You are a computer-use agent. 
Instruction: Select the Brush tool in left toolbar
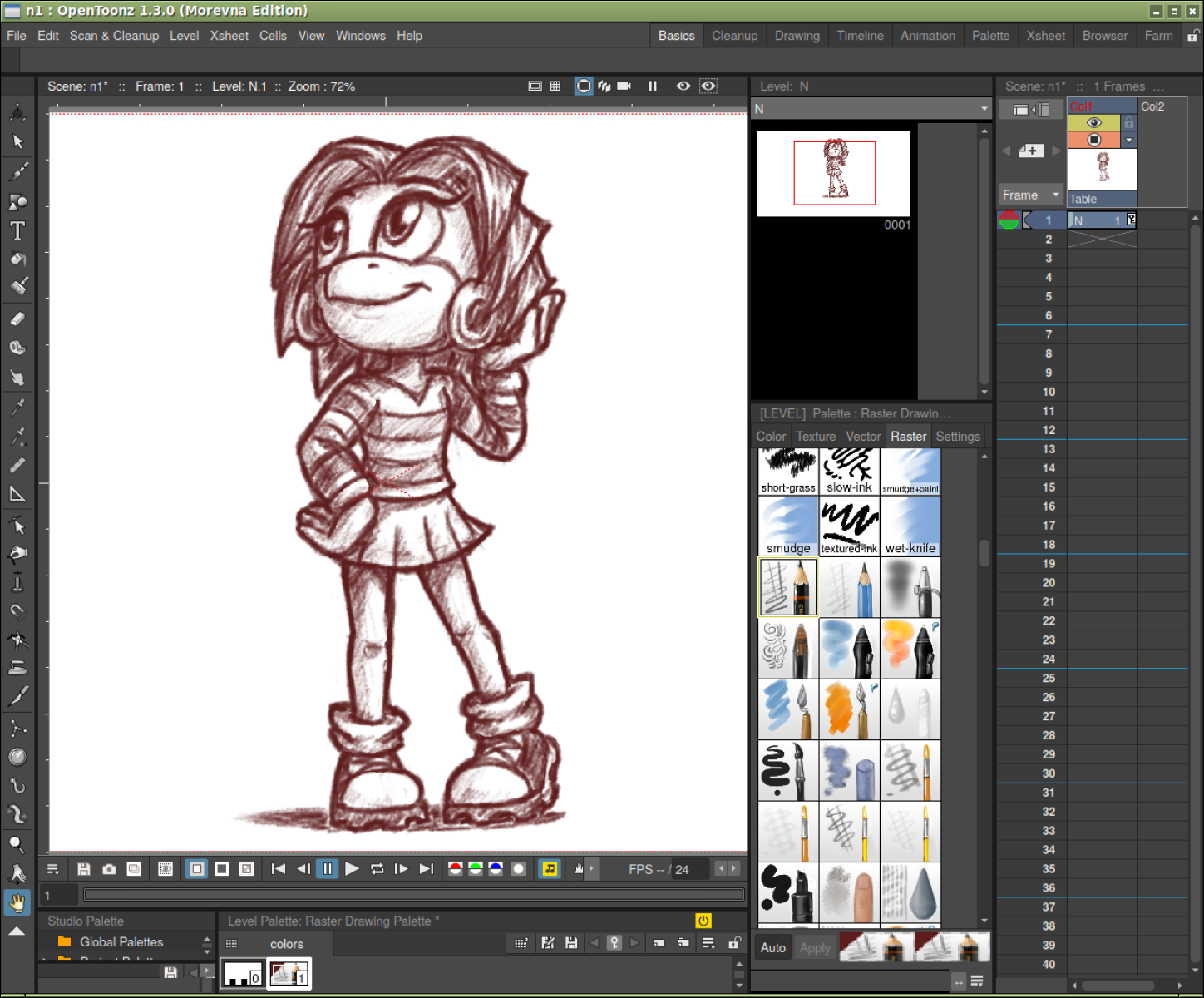tap(18, 171)
